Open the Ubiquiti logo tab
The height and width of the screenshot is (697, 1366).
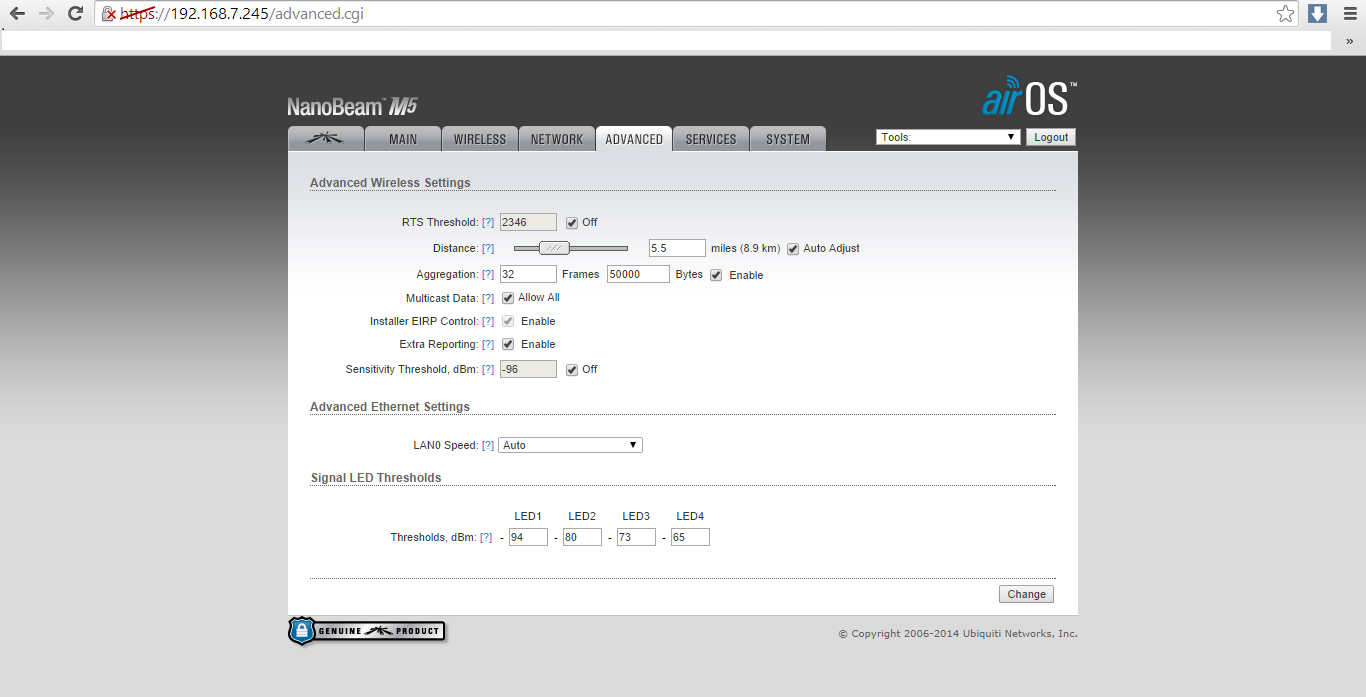pos(325,139)
